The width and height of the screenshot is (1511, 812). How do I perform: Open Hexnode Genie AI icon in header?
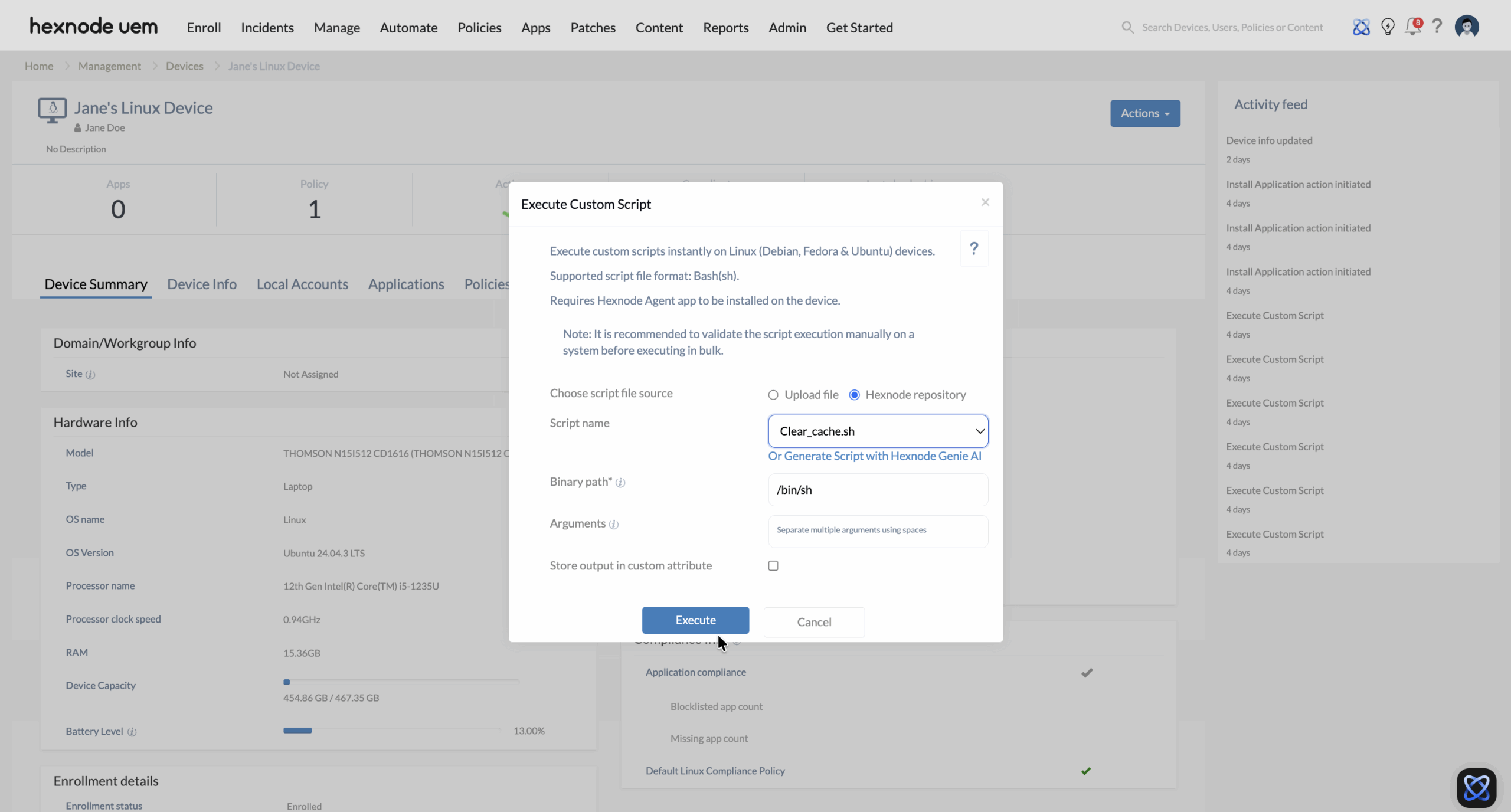pos(1361,27)
